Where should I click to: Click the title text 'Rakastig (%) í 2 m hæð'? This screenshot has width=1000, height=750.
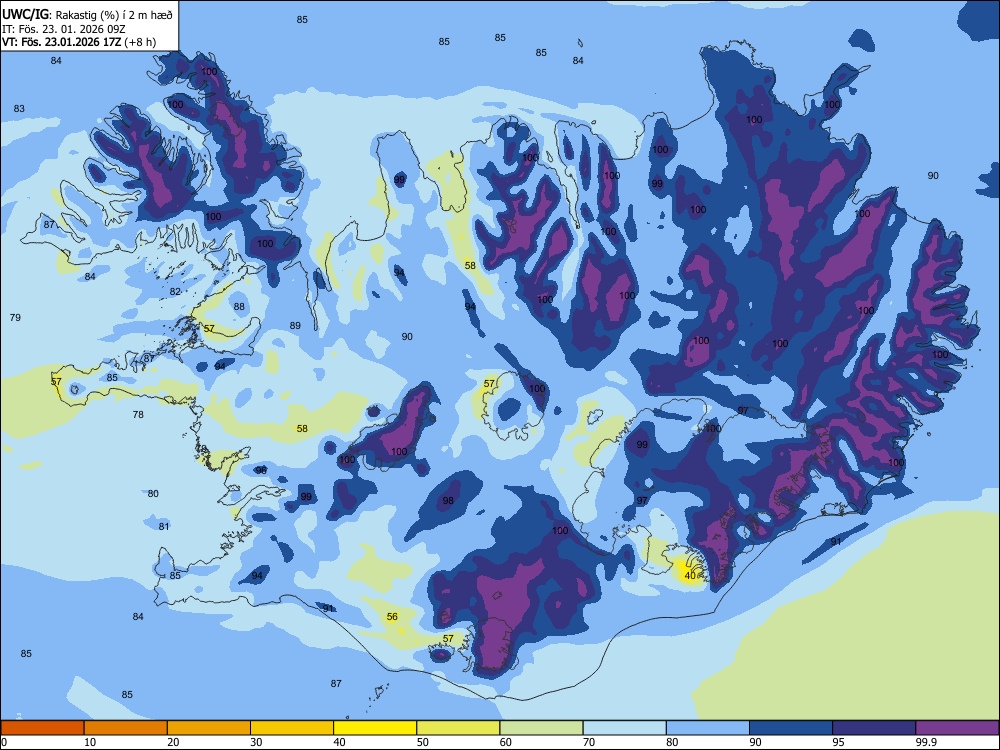[x=114, y=15]
